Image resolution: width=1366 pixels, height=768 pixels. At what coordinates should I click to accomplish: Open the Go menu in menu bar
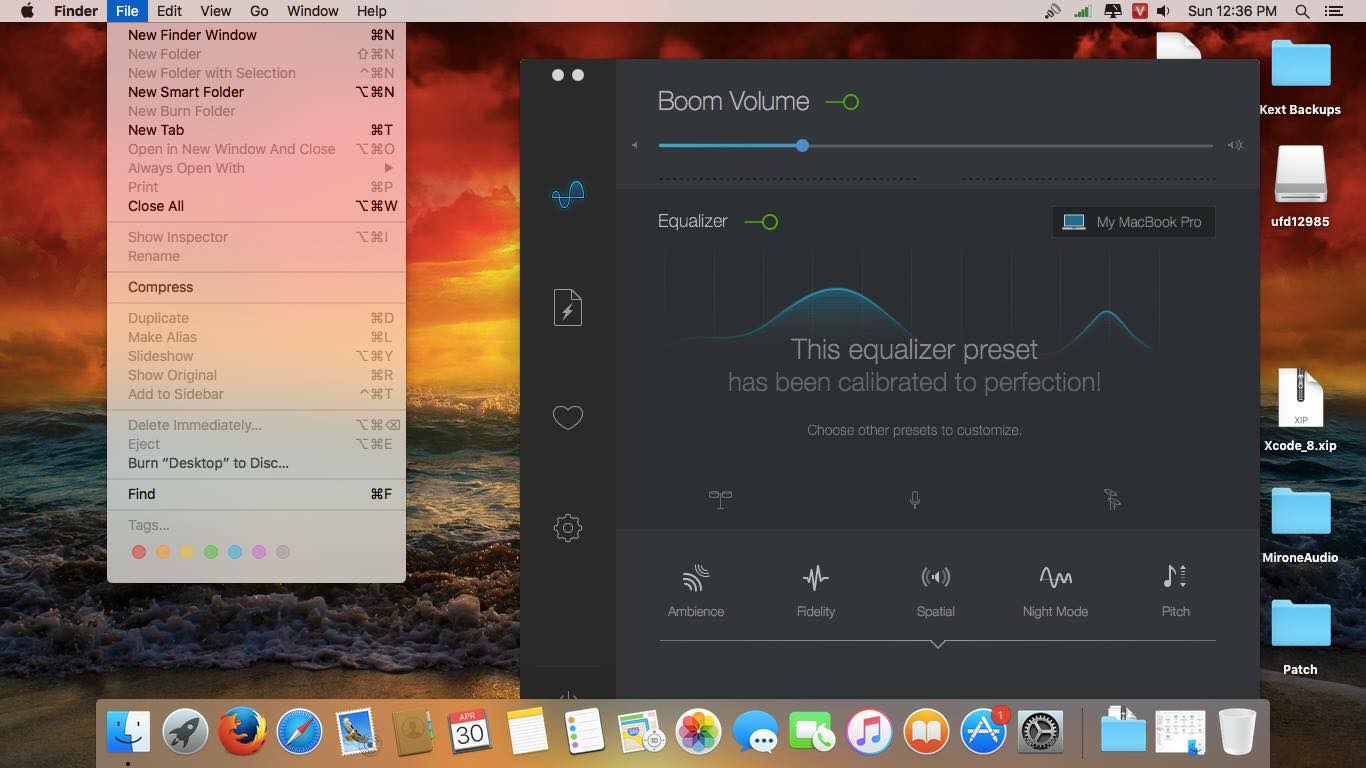pyautogui.click(x=259, y=11)
